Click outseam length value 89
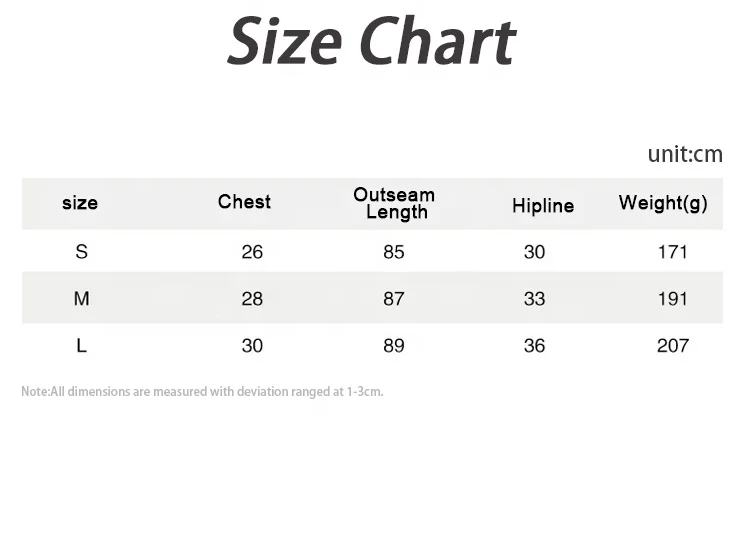 point(394,346)
